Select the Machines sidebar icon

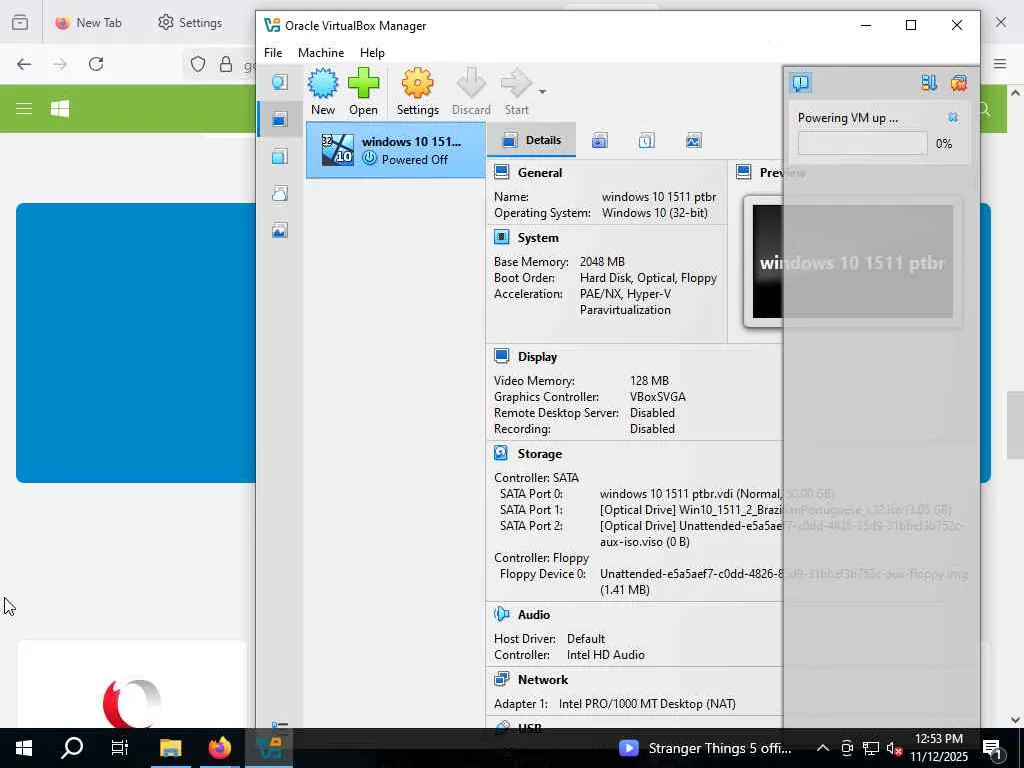click(x=280, y=119)
